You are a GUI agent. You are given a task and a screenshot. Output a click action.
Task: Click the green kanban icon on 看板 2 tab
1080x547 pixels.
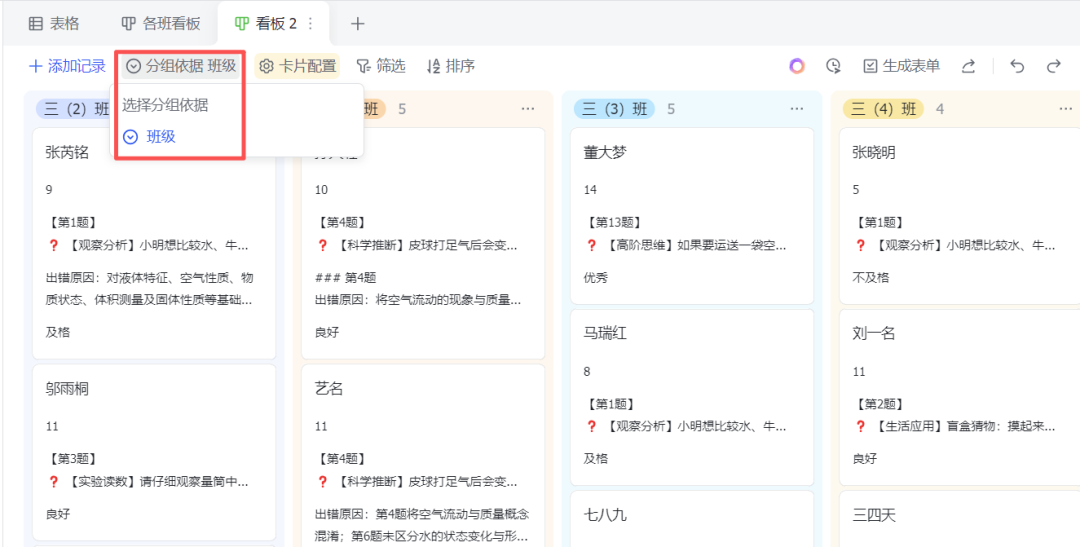tap(241, 23)
